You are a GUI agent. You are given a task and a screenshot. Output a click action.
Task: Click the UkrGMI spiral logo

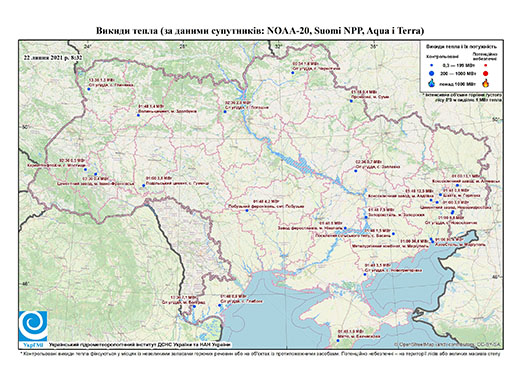pos(33,326)
